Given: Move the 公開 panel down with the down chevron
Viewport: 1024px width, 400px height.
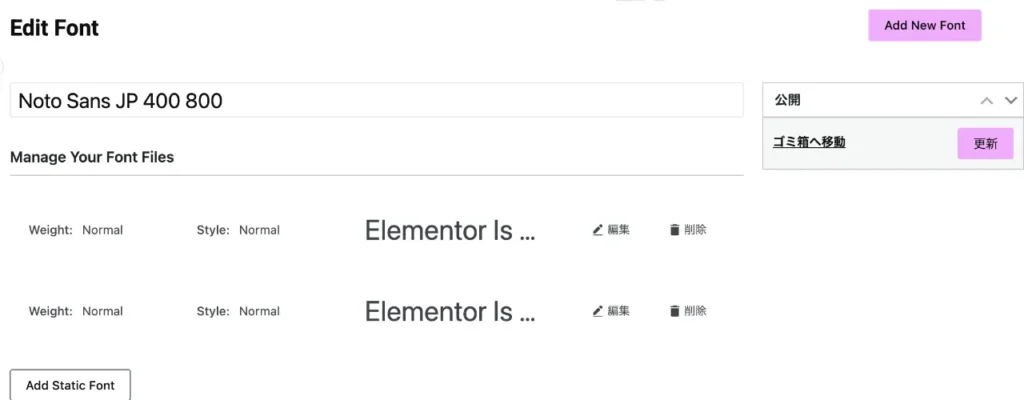Looking at the screenshot, I should pyautogui.click(x=1011, y=101).
